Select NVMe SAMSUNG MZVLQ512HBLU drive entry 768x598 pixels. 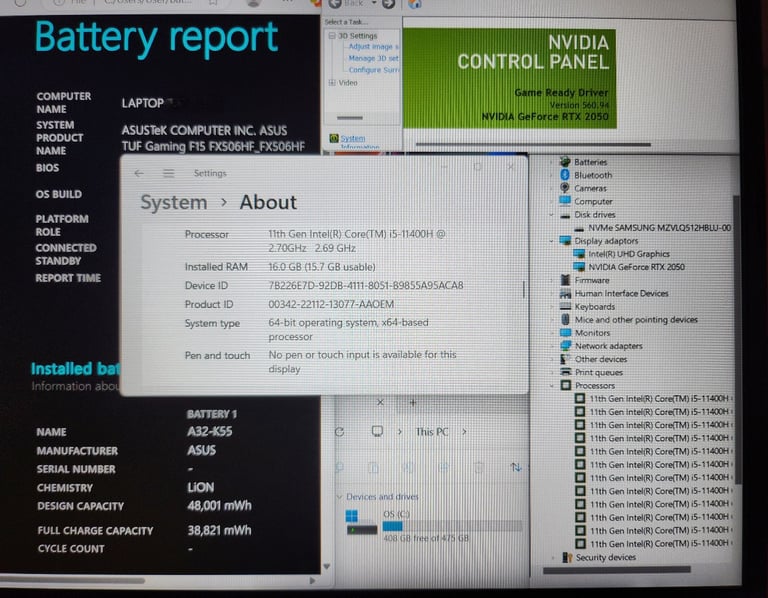click(x=653, y=228)
